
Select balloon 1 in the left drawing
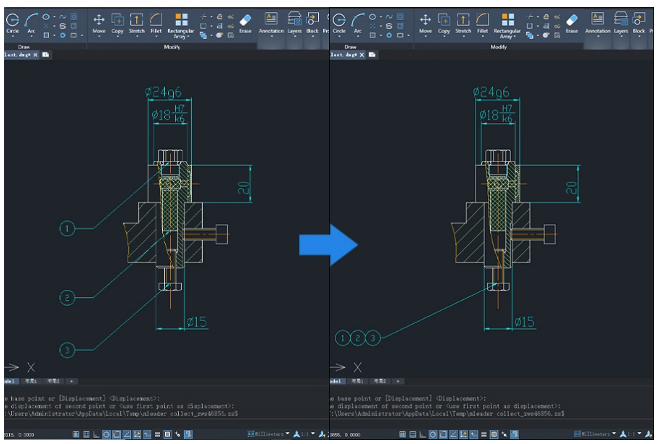click(x=67, y=229)
